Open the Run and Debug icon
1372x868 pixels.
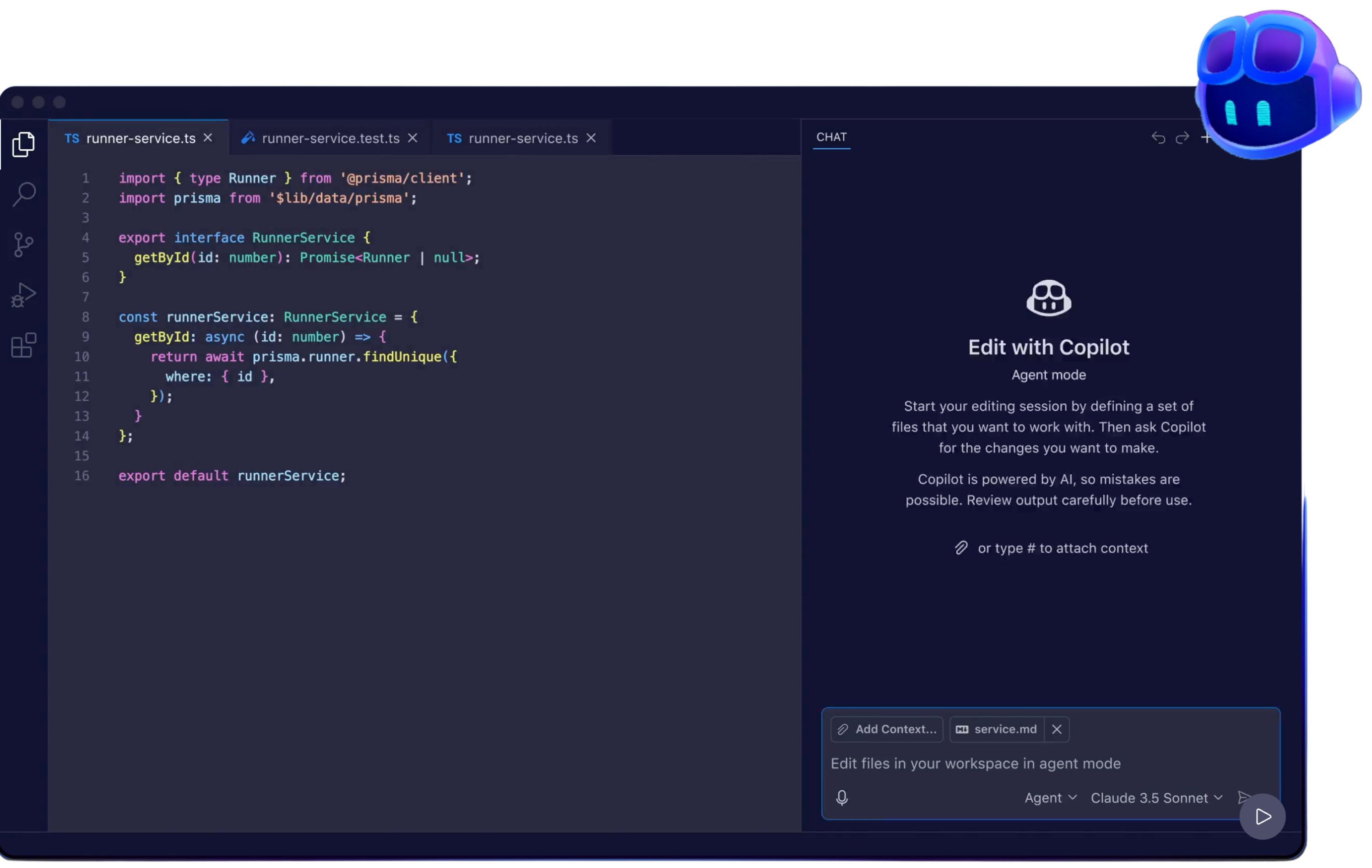click(x=23, y=295)
